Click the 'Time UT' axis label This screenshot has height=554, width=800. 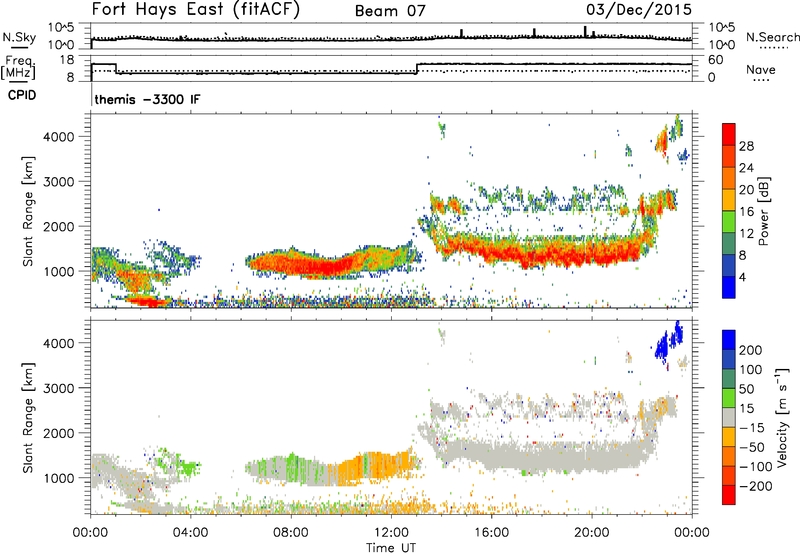pos(391,548)
